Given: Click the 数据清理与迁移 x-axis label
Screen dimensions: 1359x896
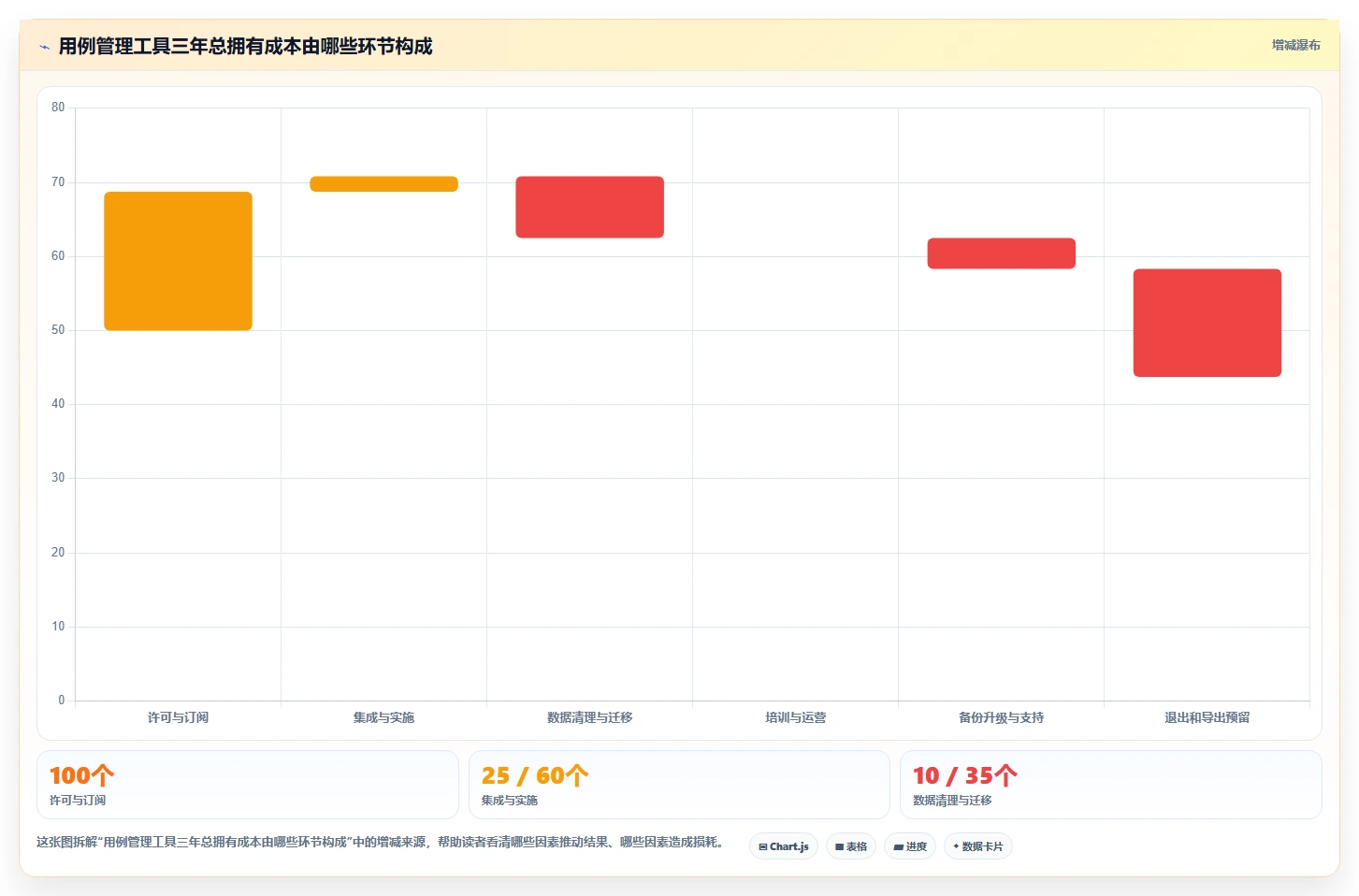Looking at the screenshot, I should point(589,717).
